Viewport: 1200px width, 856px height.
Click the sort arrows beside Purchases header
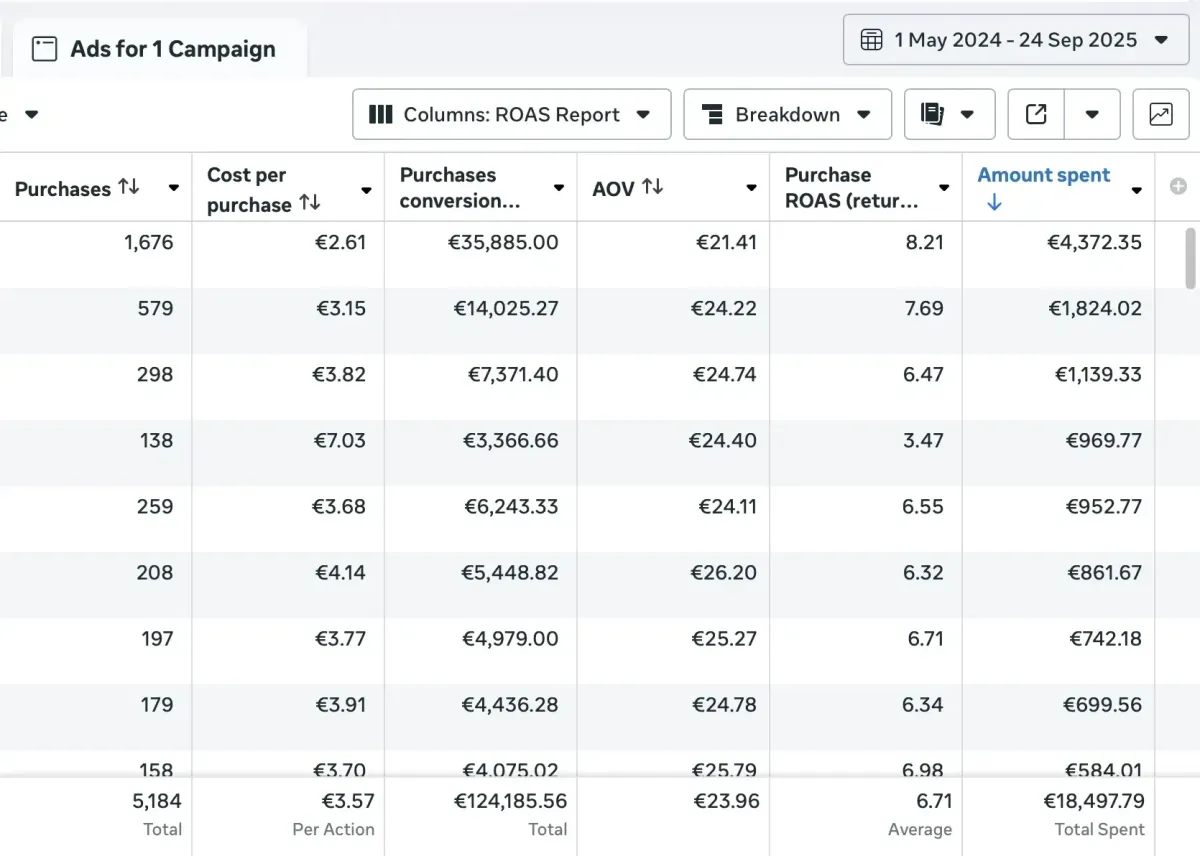tap(128, 187)
